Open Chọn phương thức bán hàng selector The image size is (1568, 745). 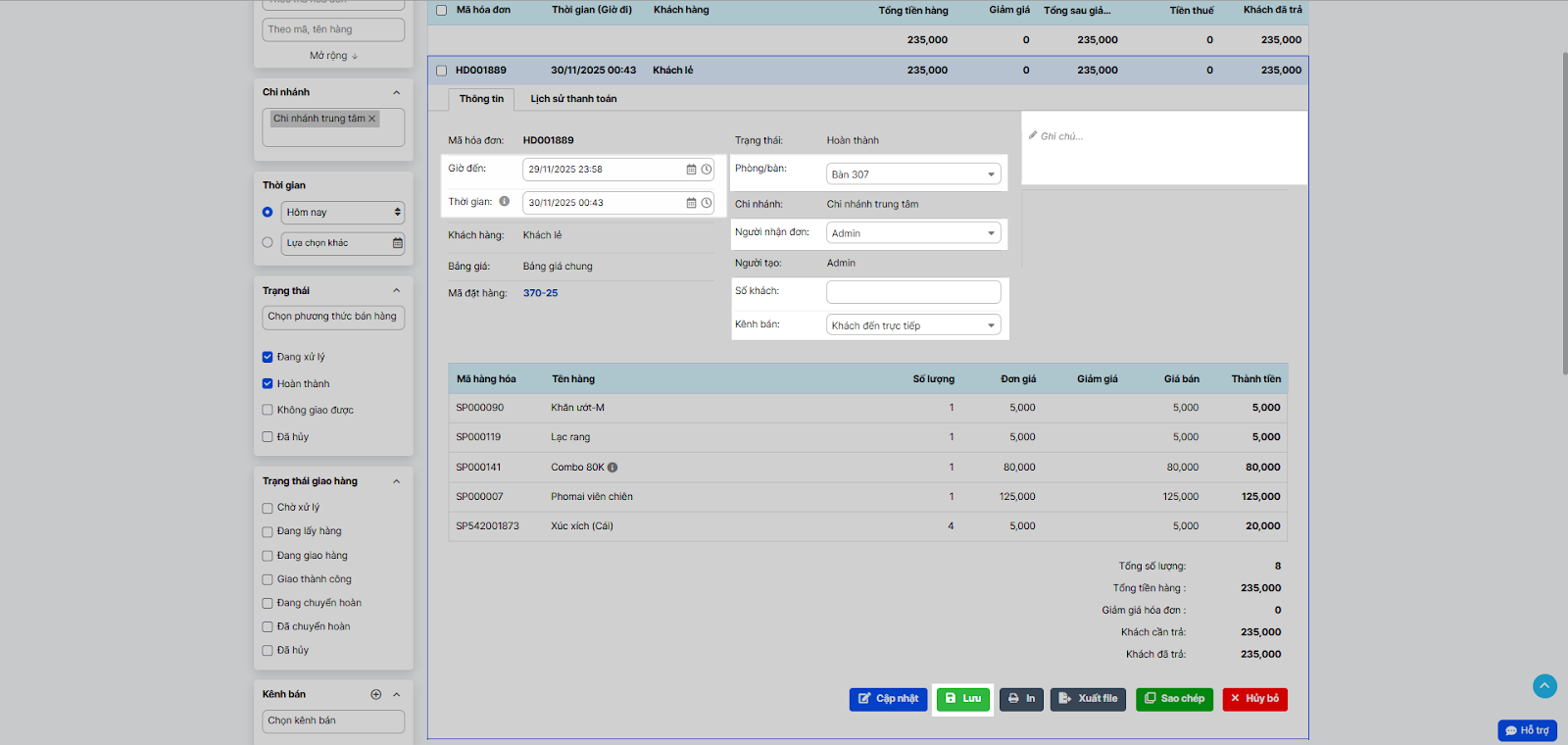(x=333, y=317)
